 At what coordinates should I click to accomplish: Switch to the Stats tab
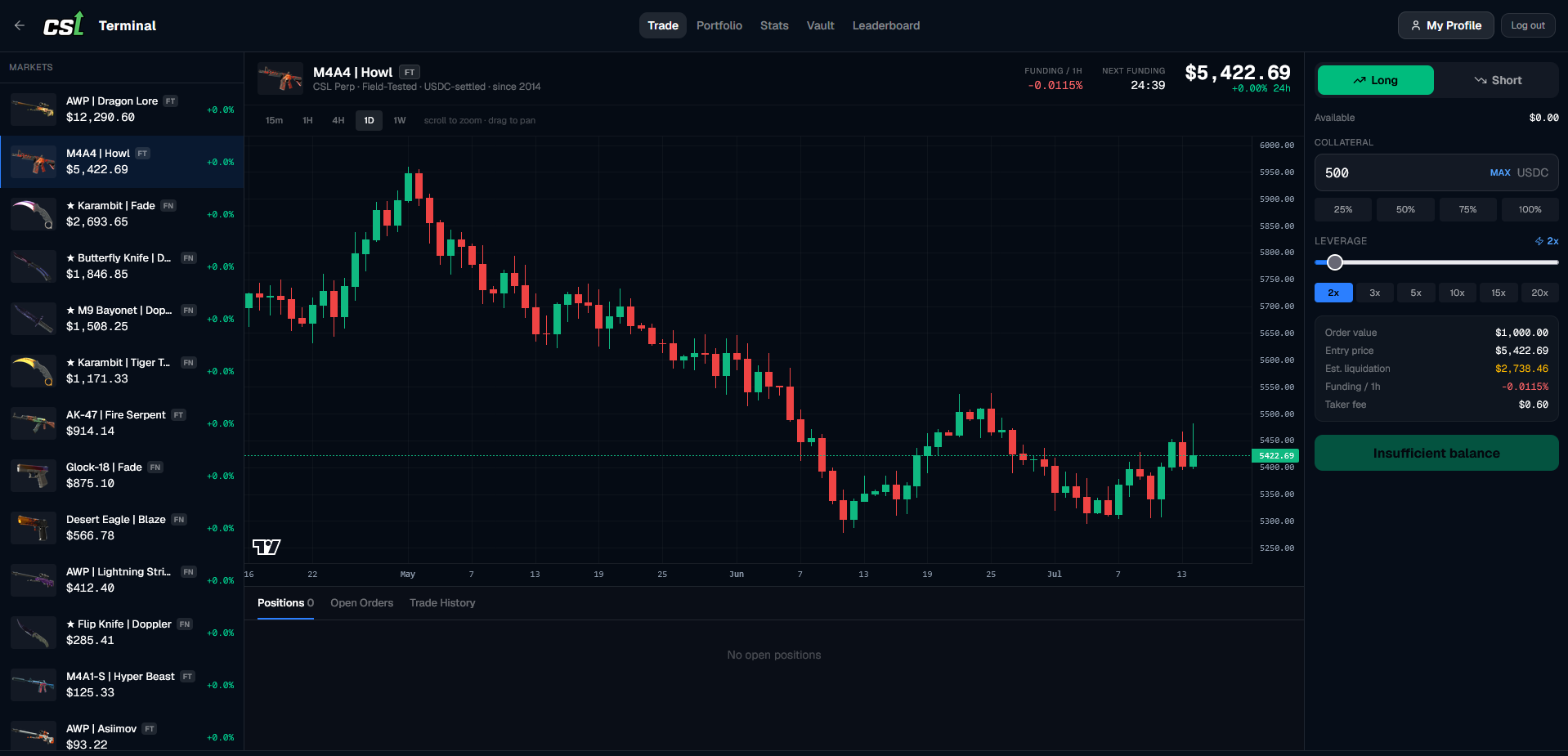(x=774, y=25)
